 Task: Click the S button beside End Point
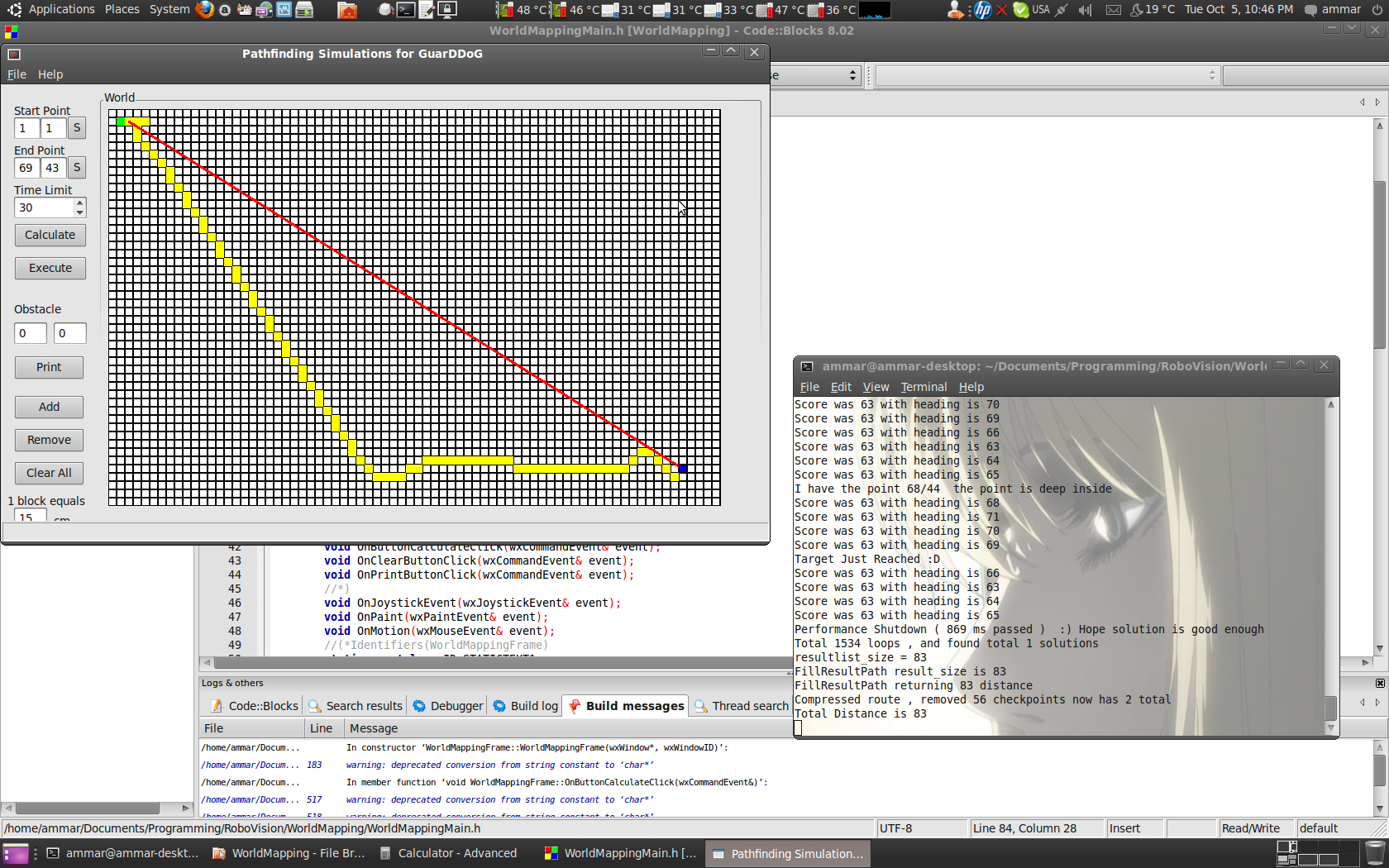77,168
